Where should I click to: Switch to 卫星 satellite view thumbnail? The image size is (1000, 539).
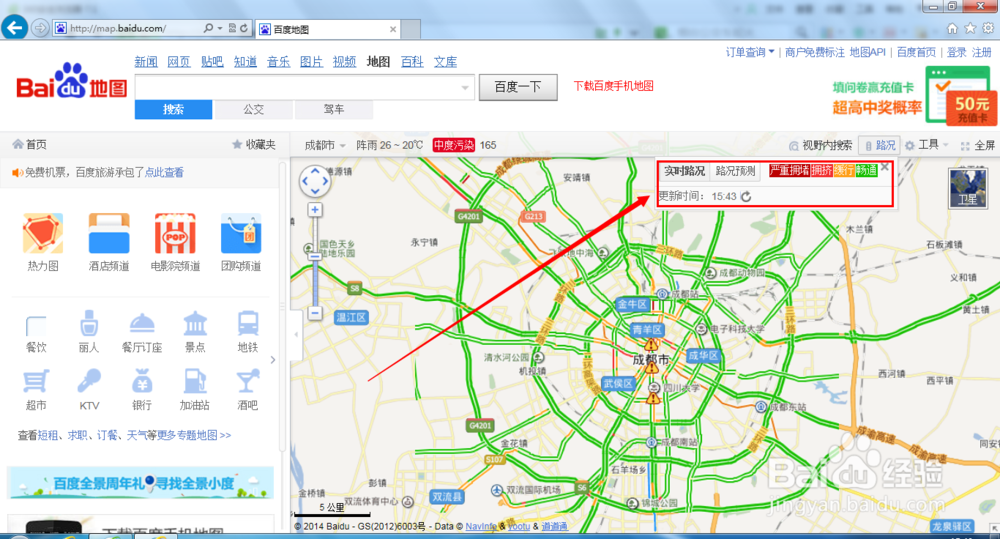[x=967, y=188]
